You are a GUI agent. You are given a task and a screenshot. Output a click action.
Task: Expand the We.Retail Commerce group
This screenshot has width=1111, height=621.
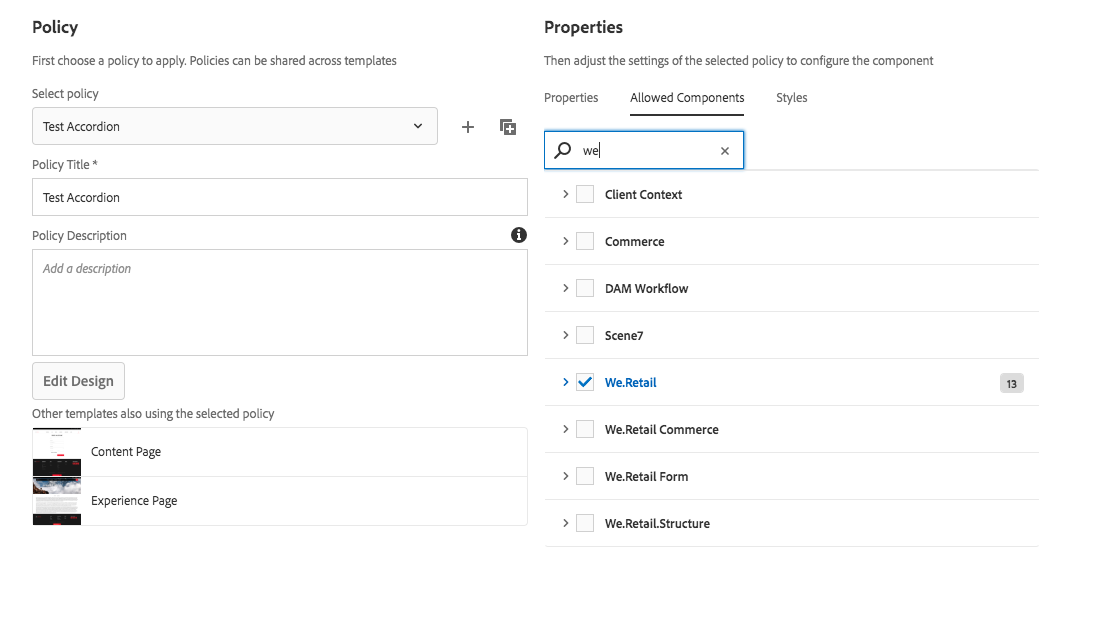tap(565, 428)
